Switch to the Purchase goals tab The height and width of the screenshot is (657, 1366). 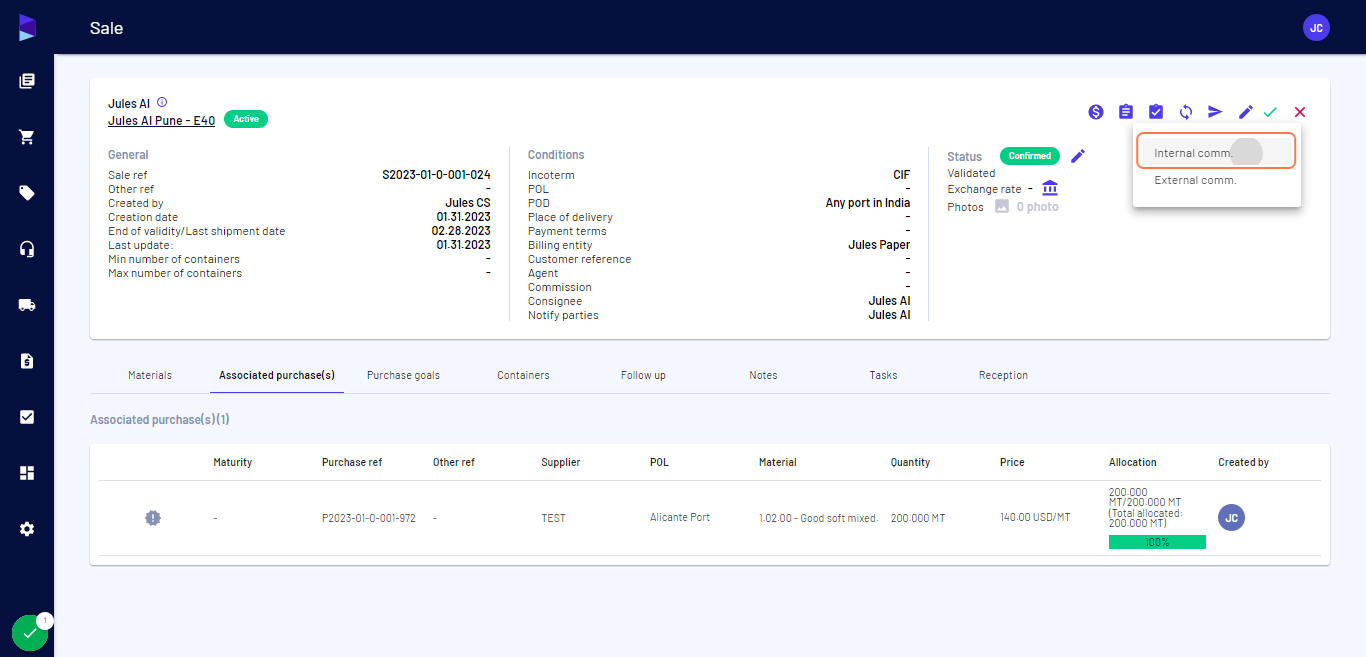coord(403,375)
